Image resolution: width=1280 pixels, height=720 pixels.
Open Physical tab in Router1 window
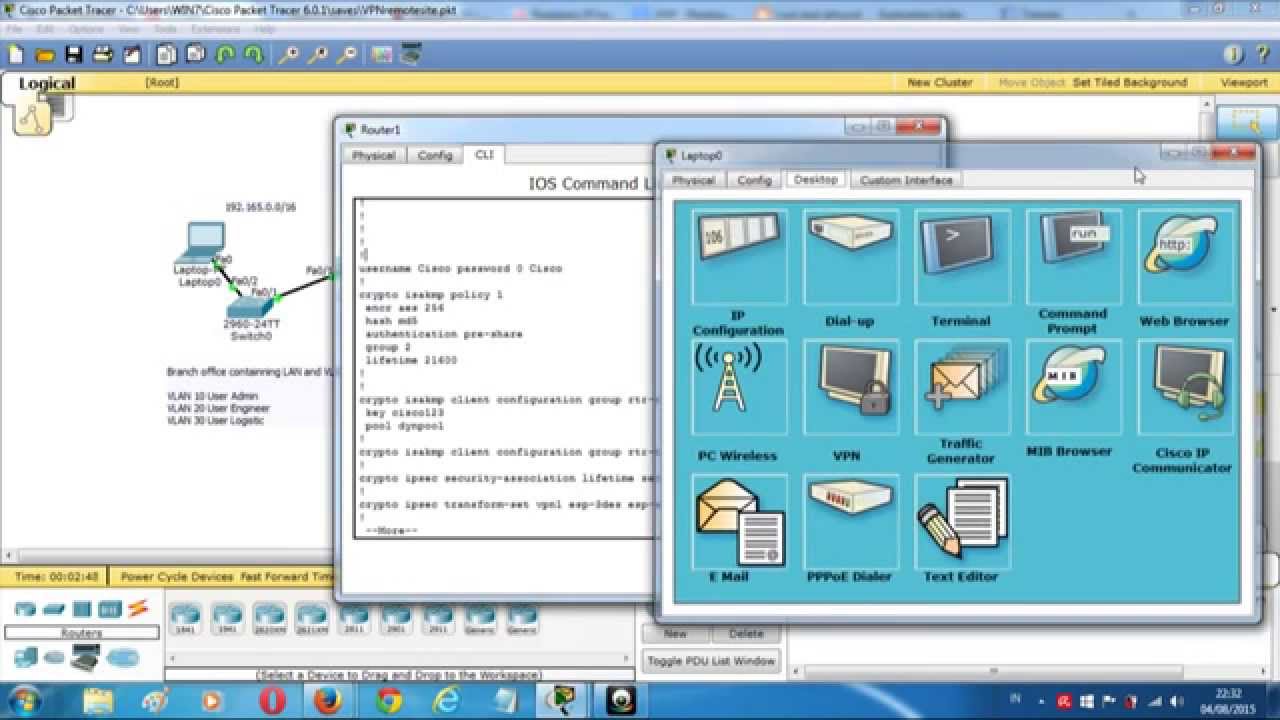coord(373,155)
